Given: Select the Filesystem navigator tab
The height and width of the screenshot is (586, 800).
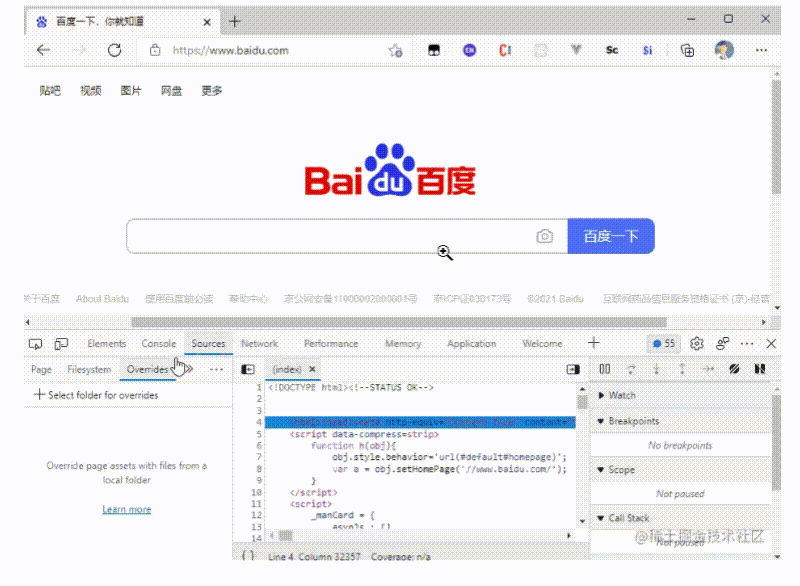Looking at the screenshot, I should pyautogui.click(x=89, y=369).
